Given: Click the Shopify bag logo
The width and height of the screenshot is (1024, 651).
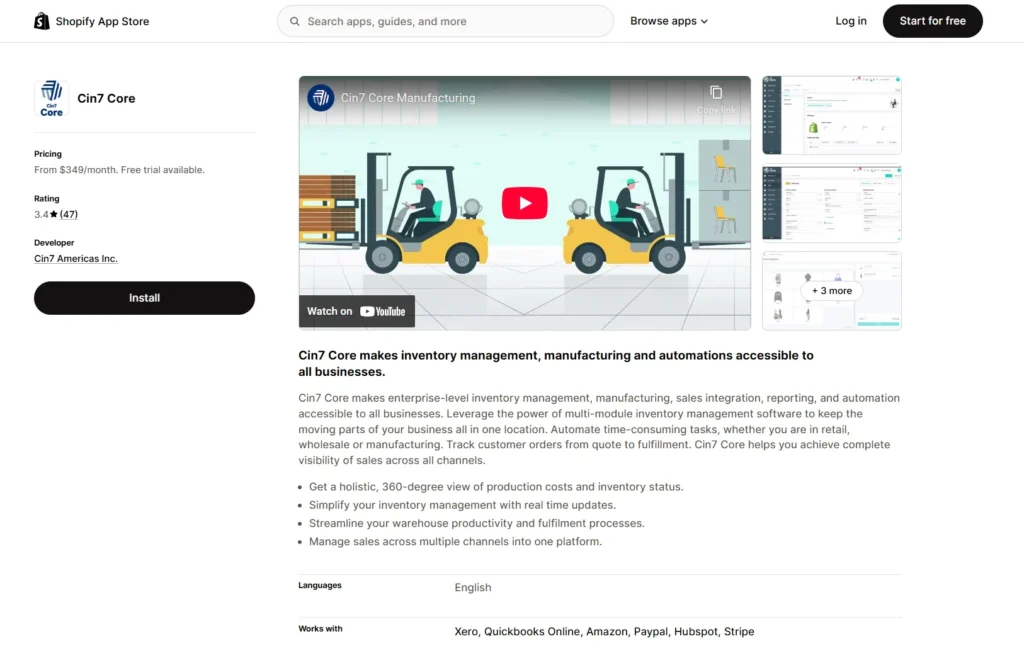Looking at the screenshot, I should click(42, 21).
